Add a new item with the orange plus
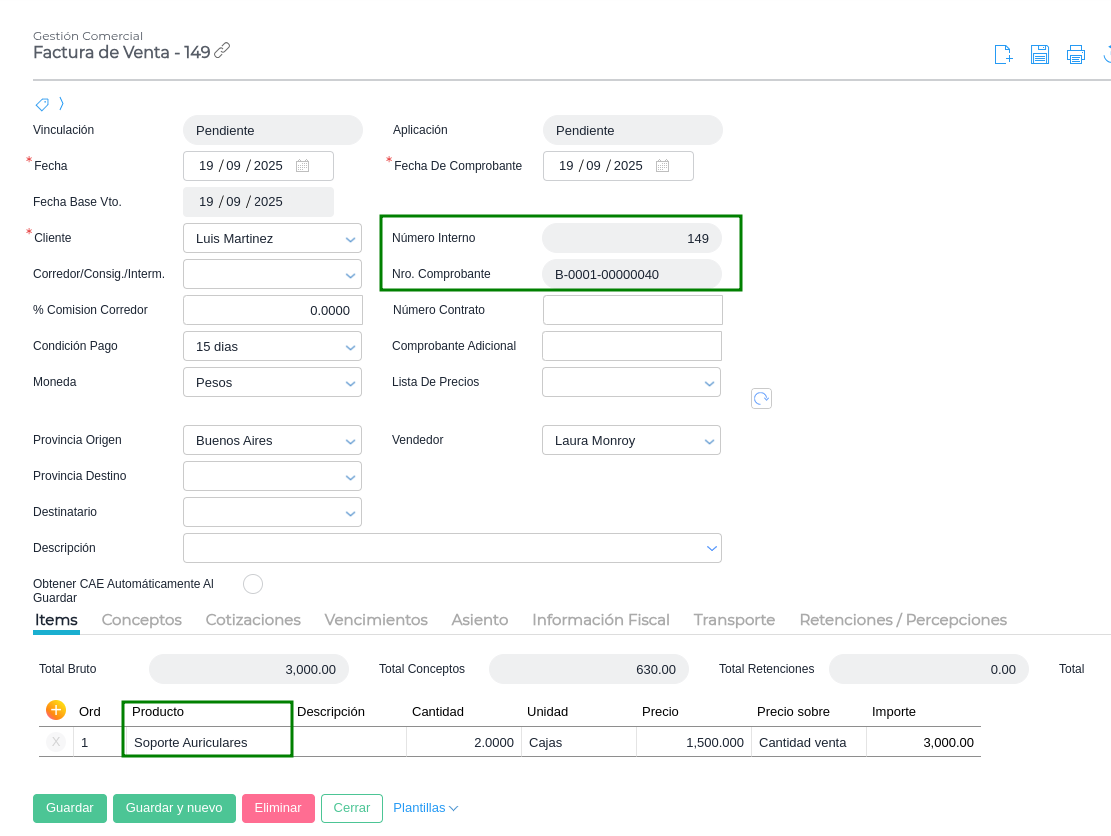Image resolution: width=1111 pixels, height=836 pixels. (56, 710)
